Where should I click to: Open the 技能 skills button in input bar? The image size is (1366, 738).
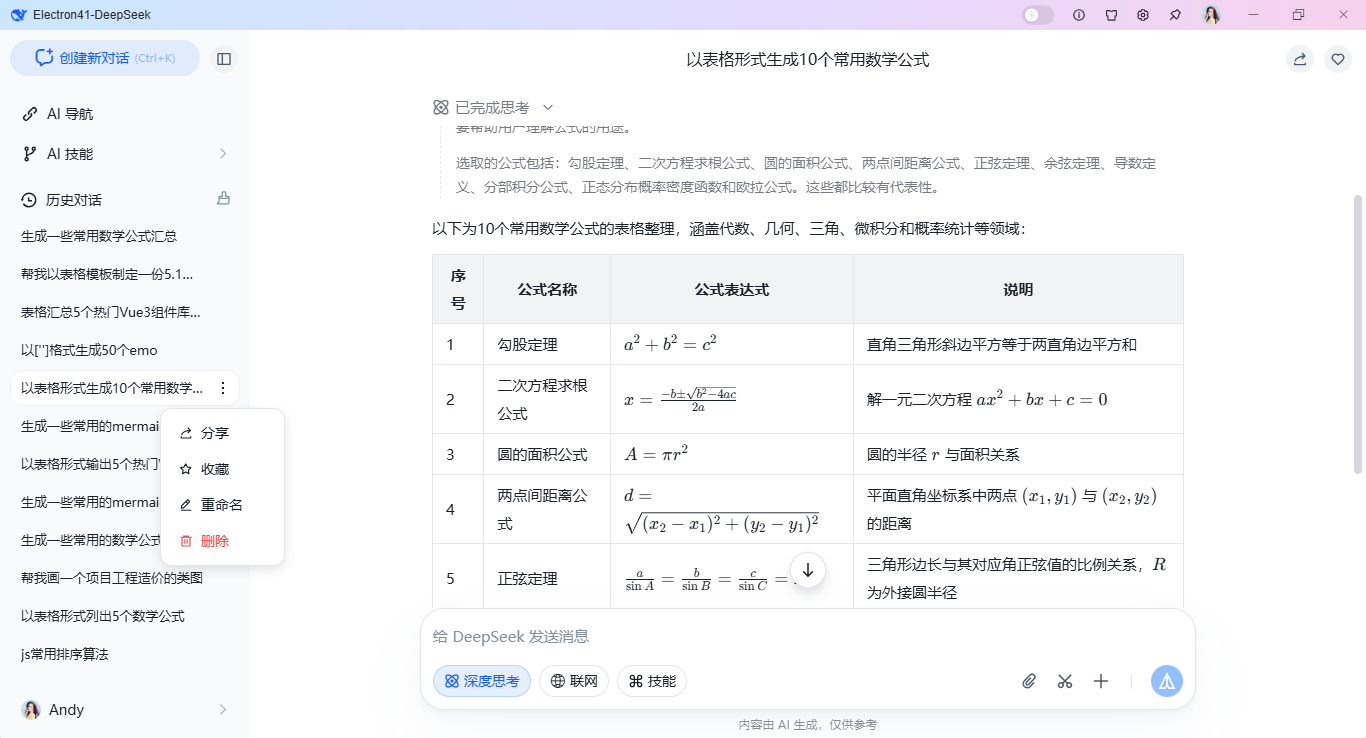coord(652,681)
